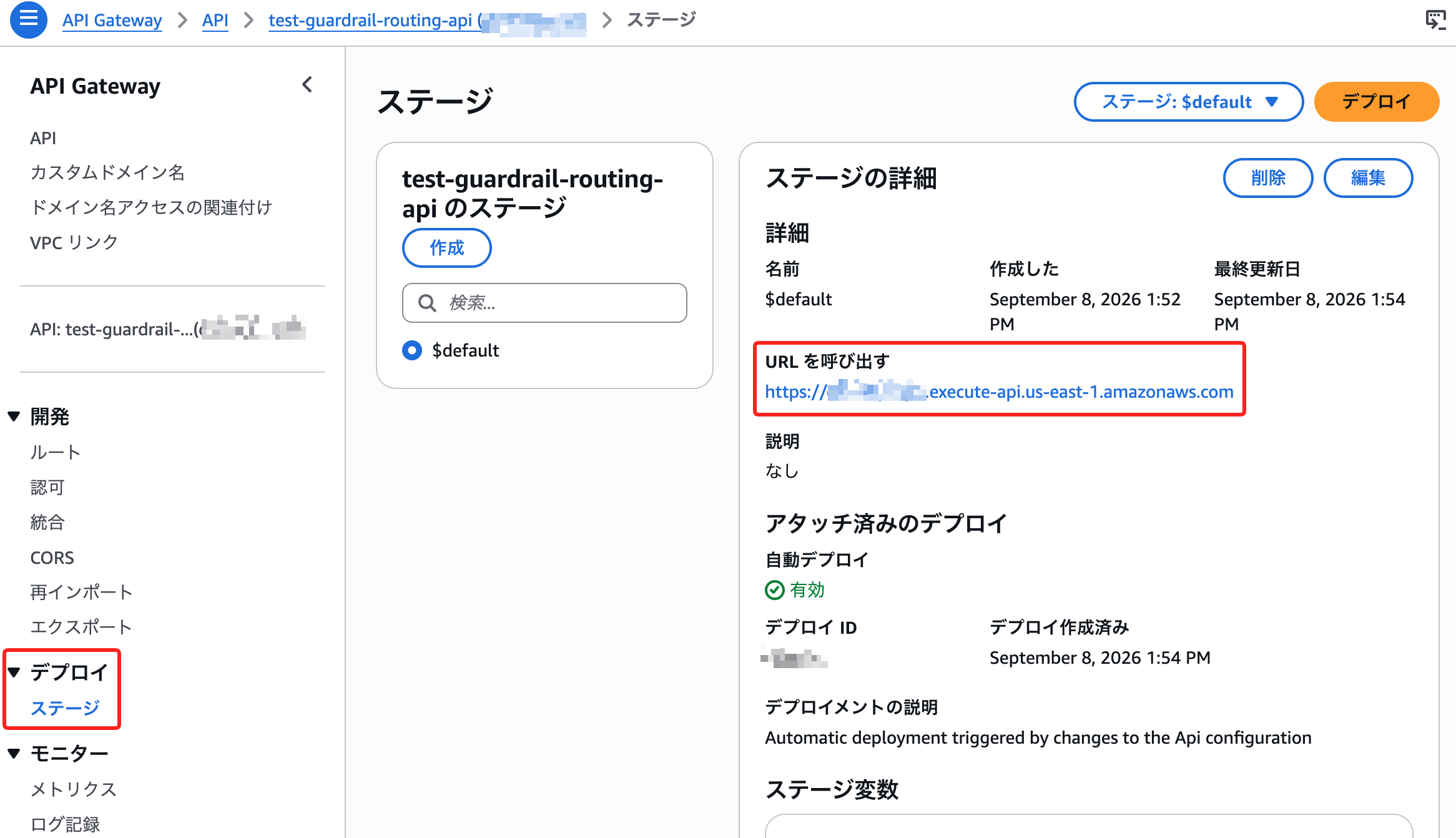
Task: Click the blurred デプロイ ID value
Action: pyautogui.click(x=794, y=658)
